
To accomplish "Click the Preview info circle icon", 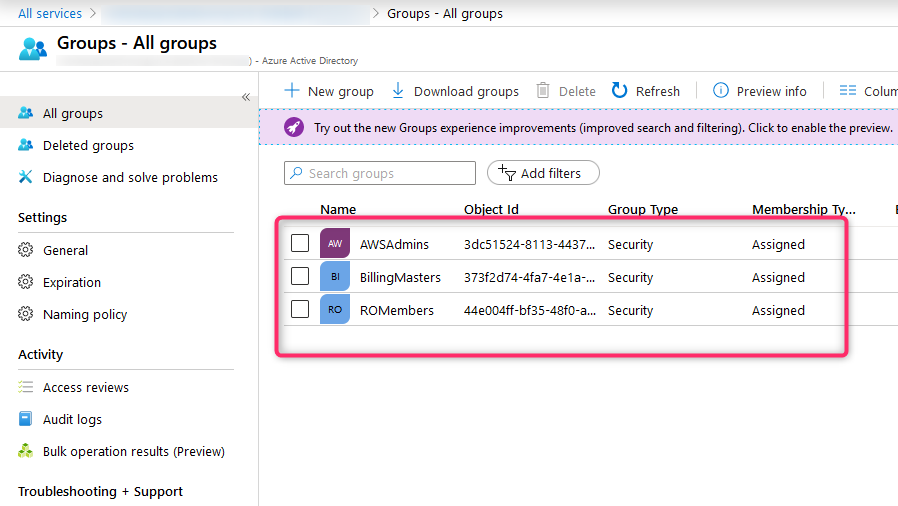I will tap(720, 90).
